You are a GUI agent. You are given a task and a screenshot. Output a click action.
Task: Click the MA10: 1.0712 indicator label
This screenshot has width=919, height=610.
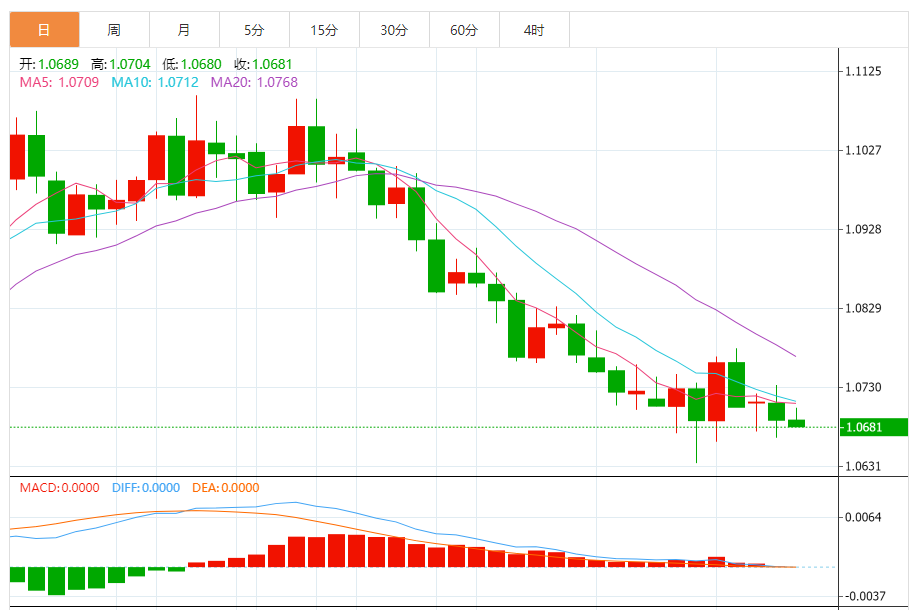[155, 82]
